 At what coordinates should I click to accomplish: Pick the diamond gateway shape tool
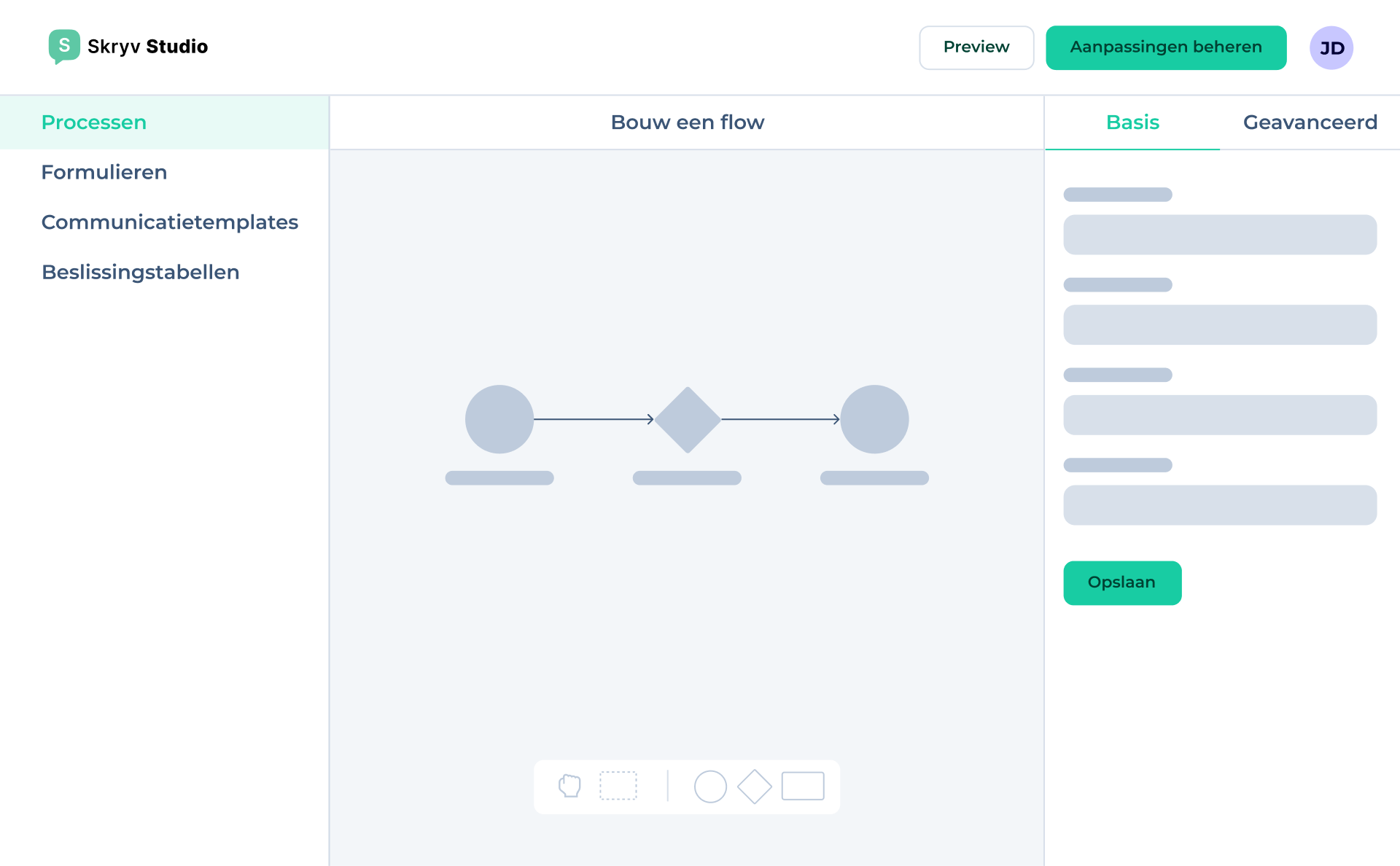coord(755,787)
